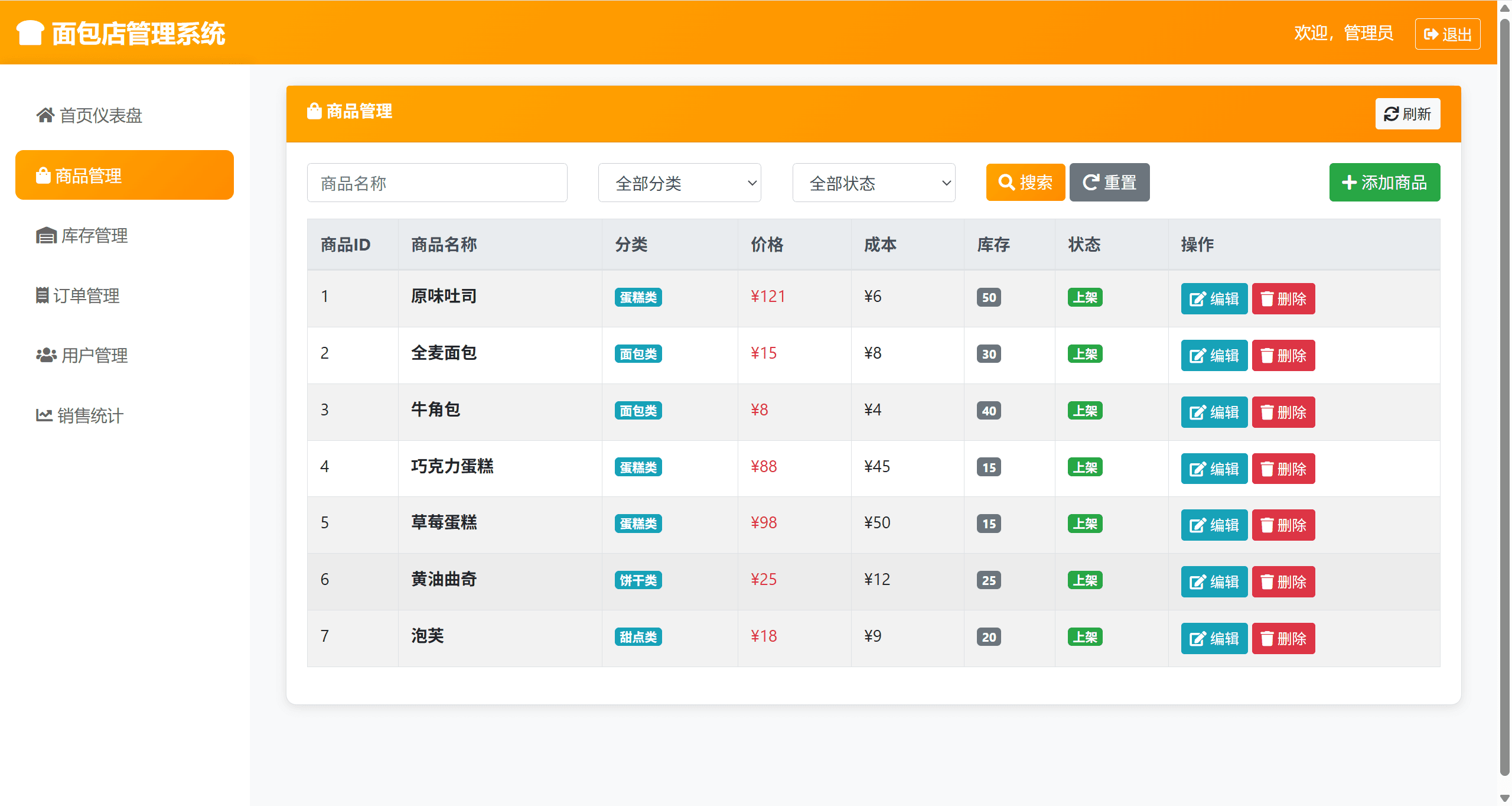Click the refresh icon on 刷新 button
1512x806 pixels.
click(1390, 113)
